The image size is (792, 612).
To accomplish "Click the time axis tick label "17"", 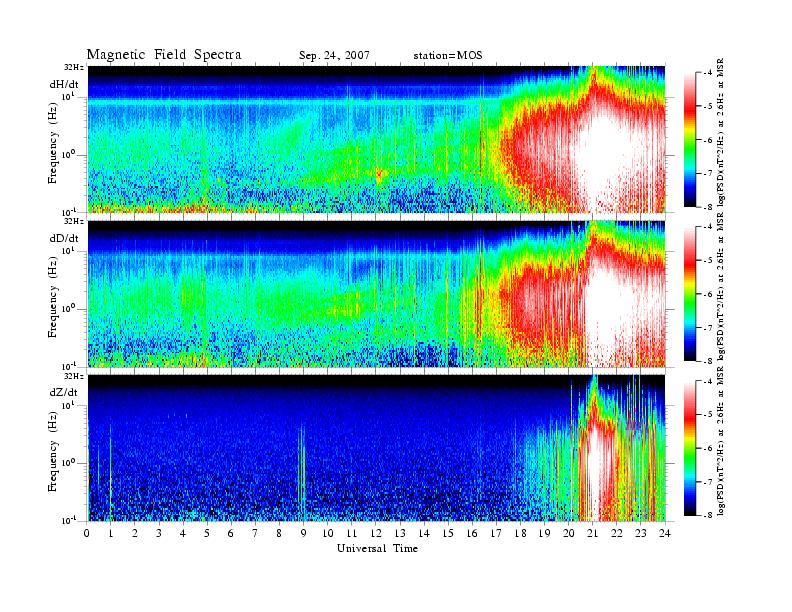I will click(496, 533).
